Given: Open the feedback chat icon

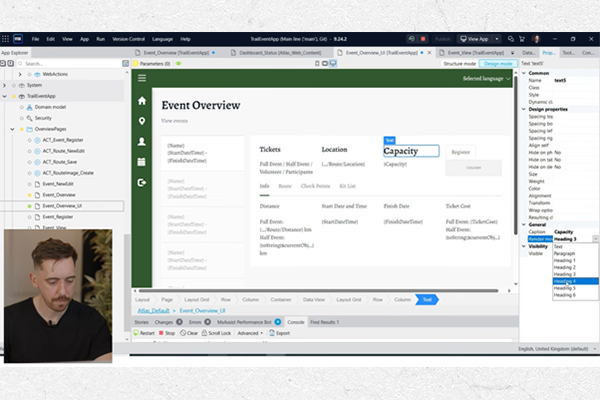Looking at the screenshot, I should [x=510, y=39].
